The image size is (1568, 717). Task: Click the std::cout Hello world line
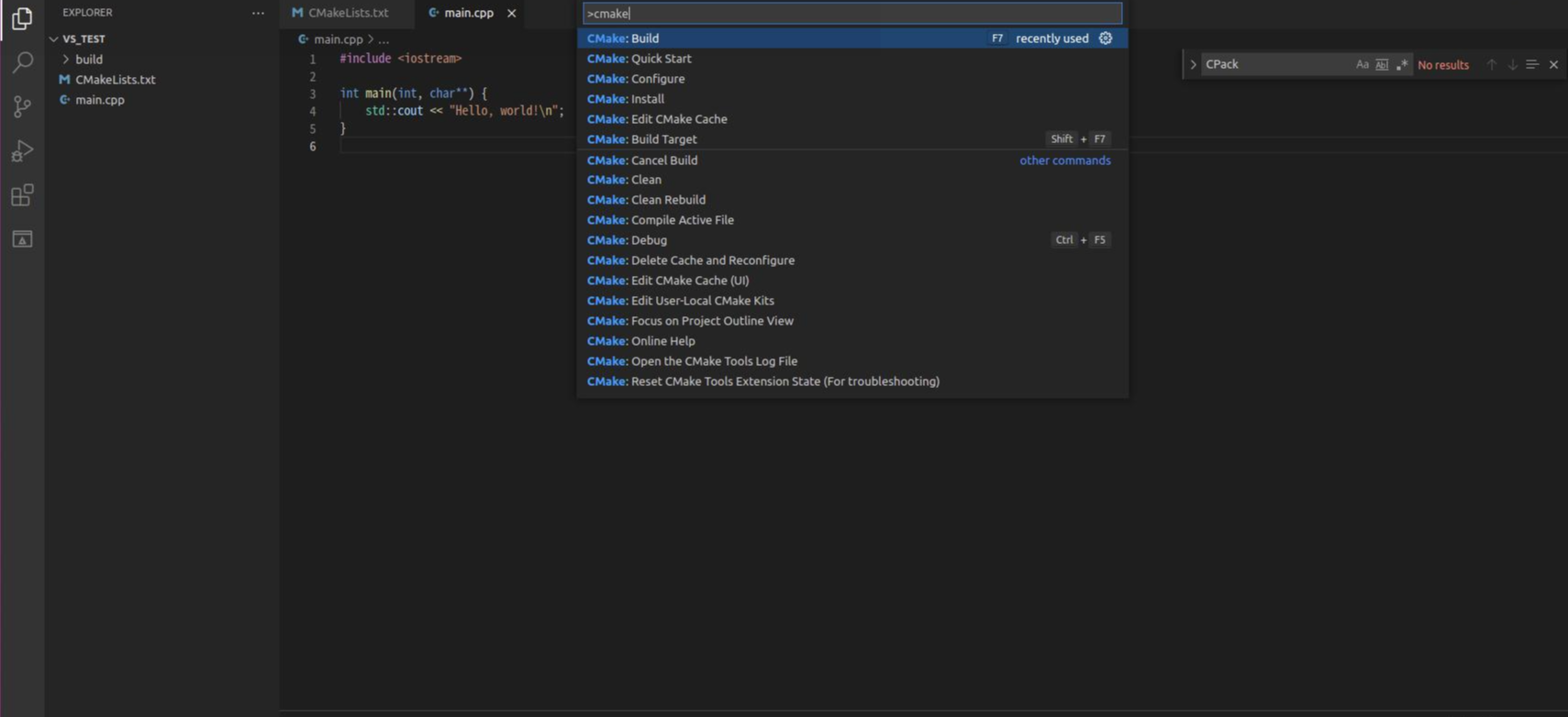coord(464,111)
